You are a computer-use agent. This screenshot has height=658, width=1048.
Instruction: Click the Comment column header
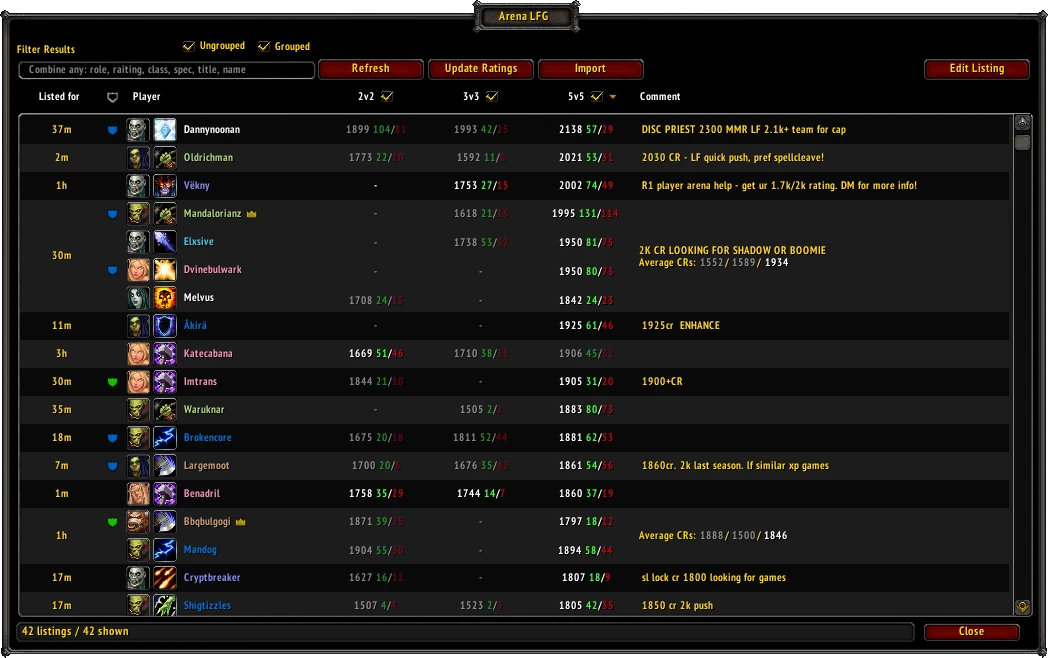660,96
